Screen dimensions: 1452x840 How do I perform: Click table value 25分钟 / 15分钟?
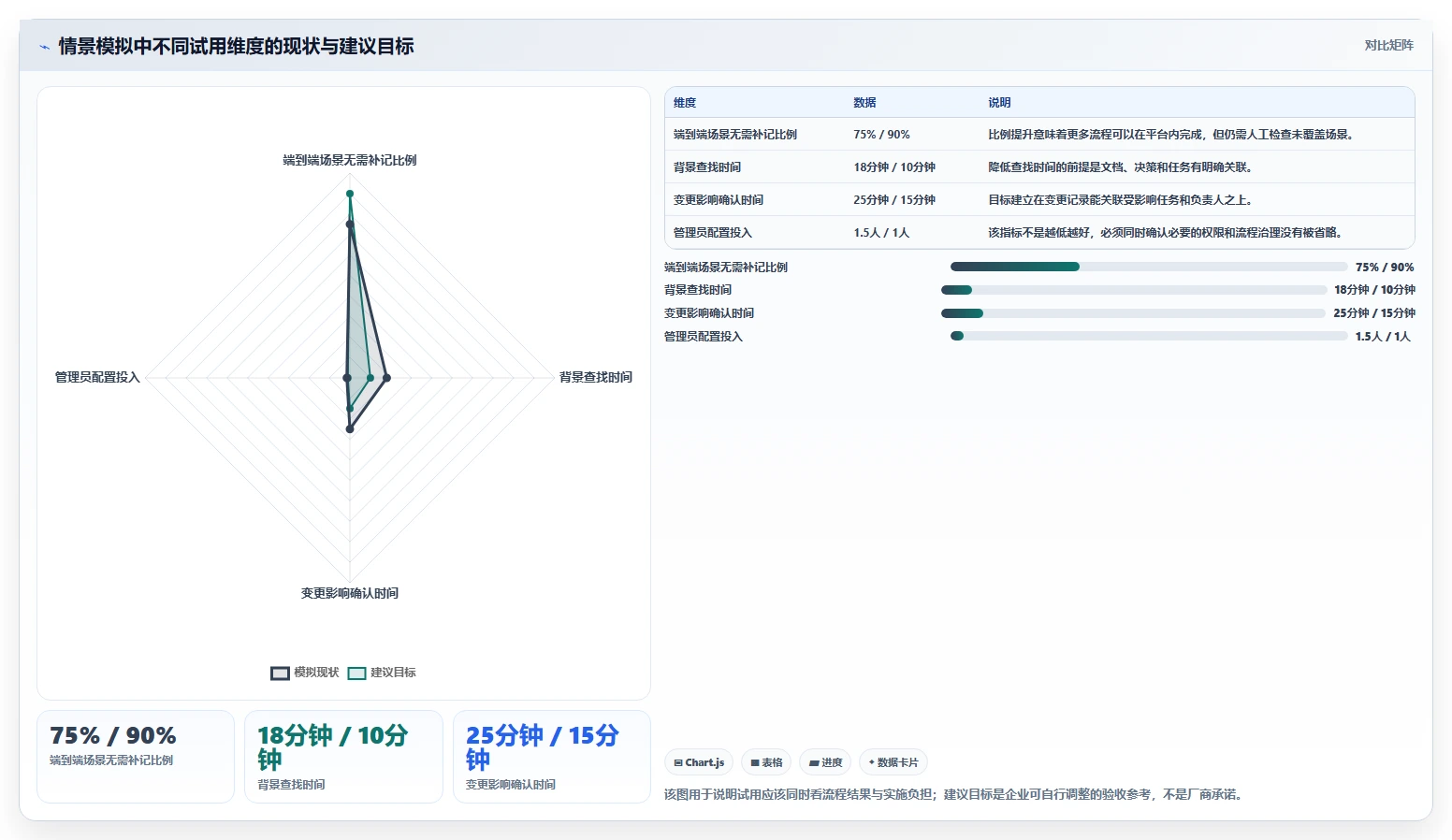(x=894, y=200)
